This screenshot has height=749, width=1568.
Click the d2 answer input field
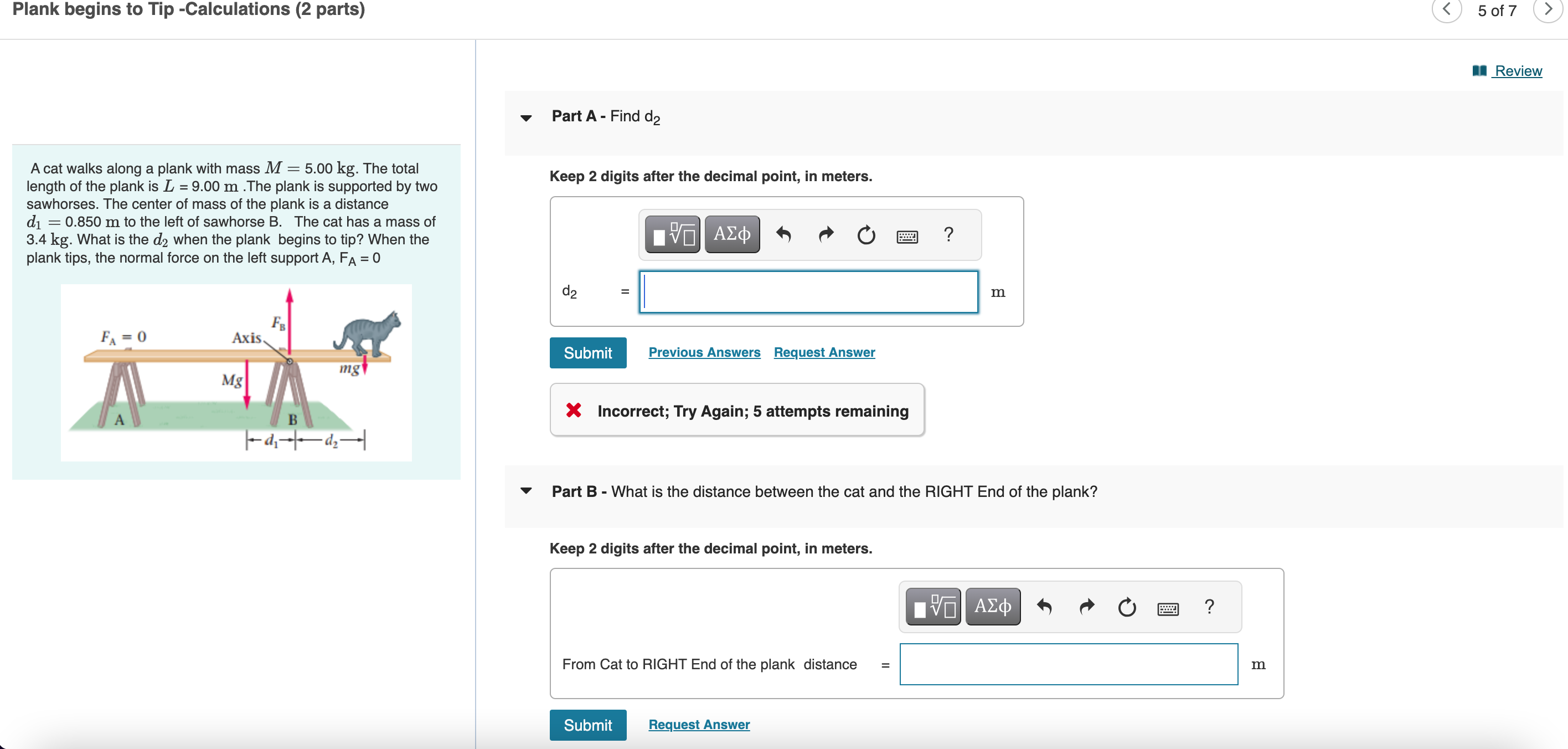pos(808,292)
